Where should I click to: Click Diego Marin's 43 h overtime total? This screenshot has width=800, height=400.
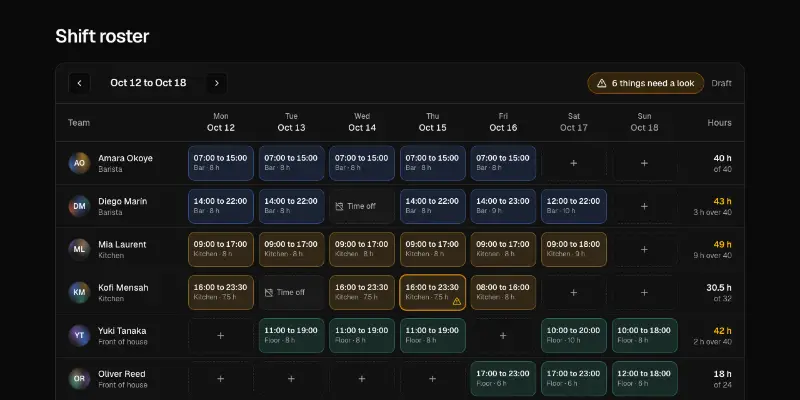[722, 202]
